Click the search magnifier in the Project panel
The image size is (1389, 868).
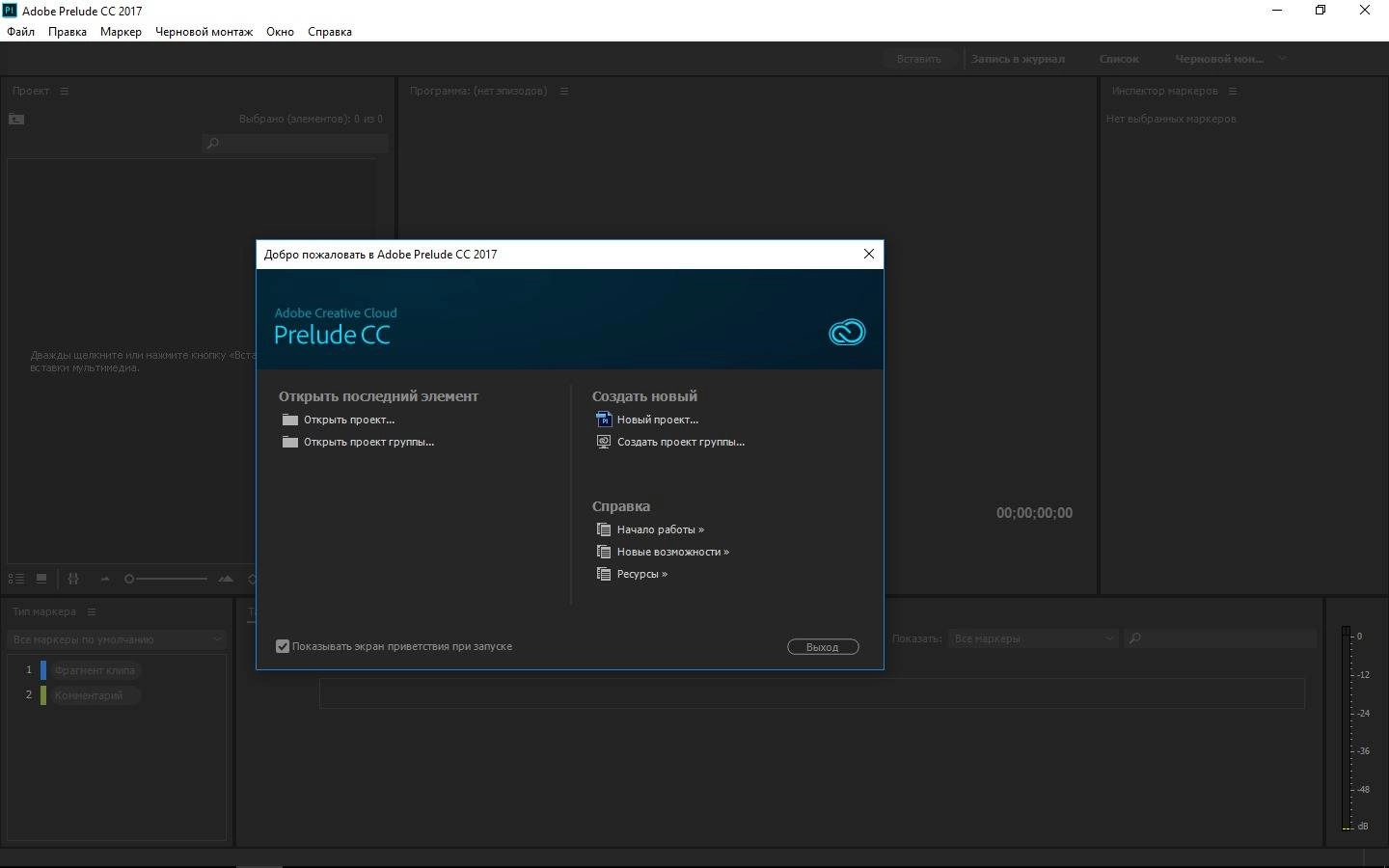[x=213, y=144]
